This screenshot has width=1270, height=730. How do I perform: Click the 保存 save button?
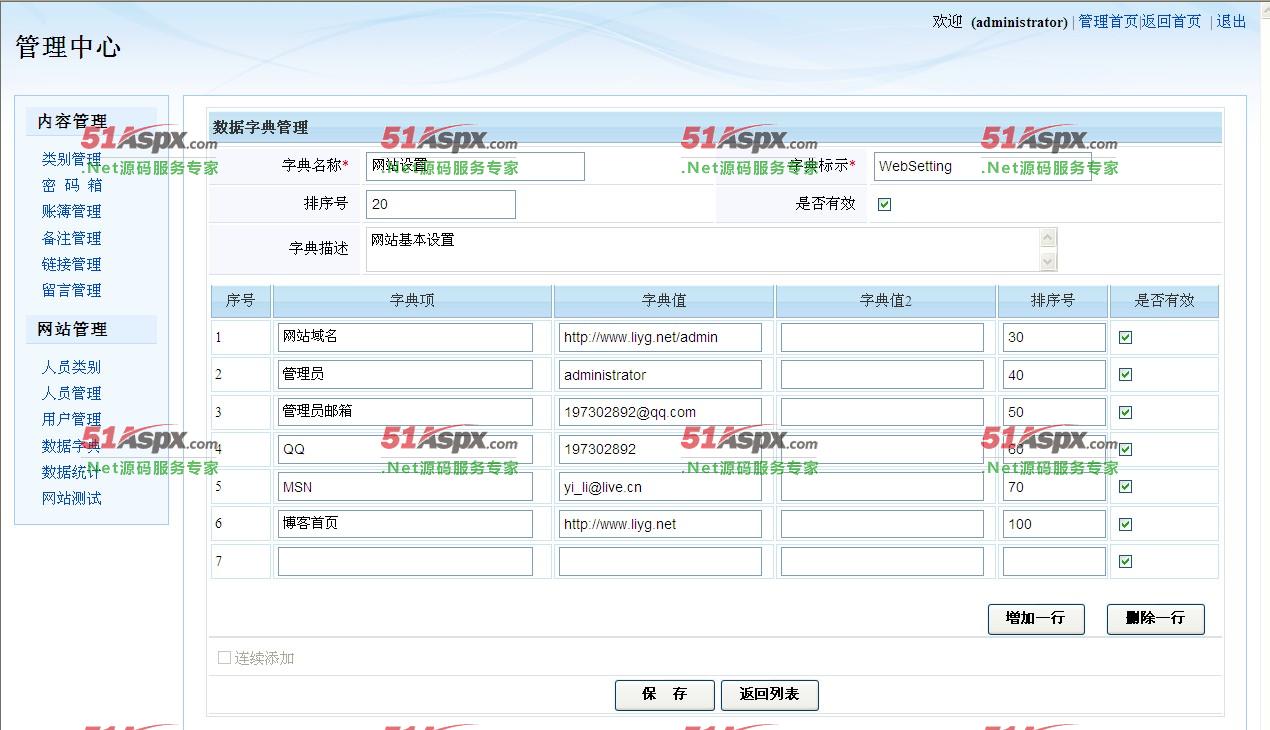point(664,695)
